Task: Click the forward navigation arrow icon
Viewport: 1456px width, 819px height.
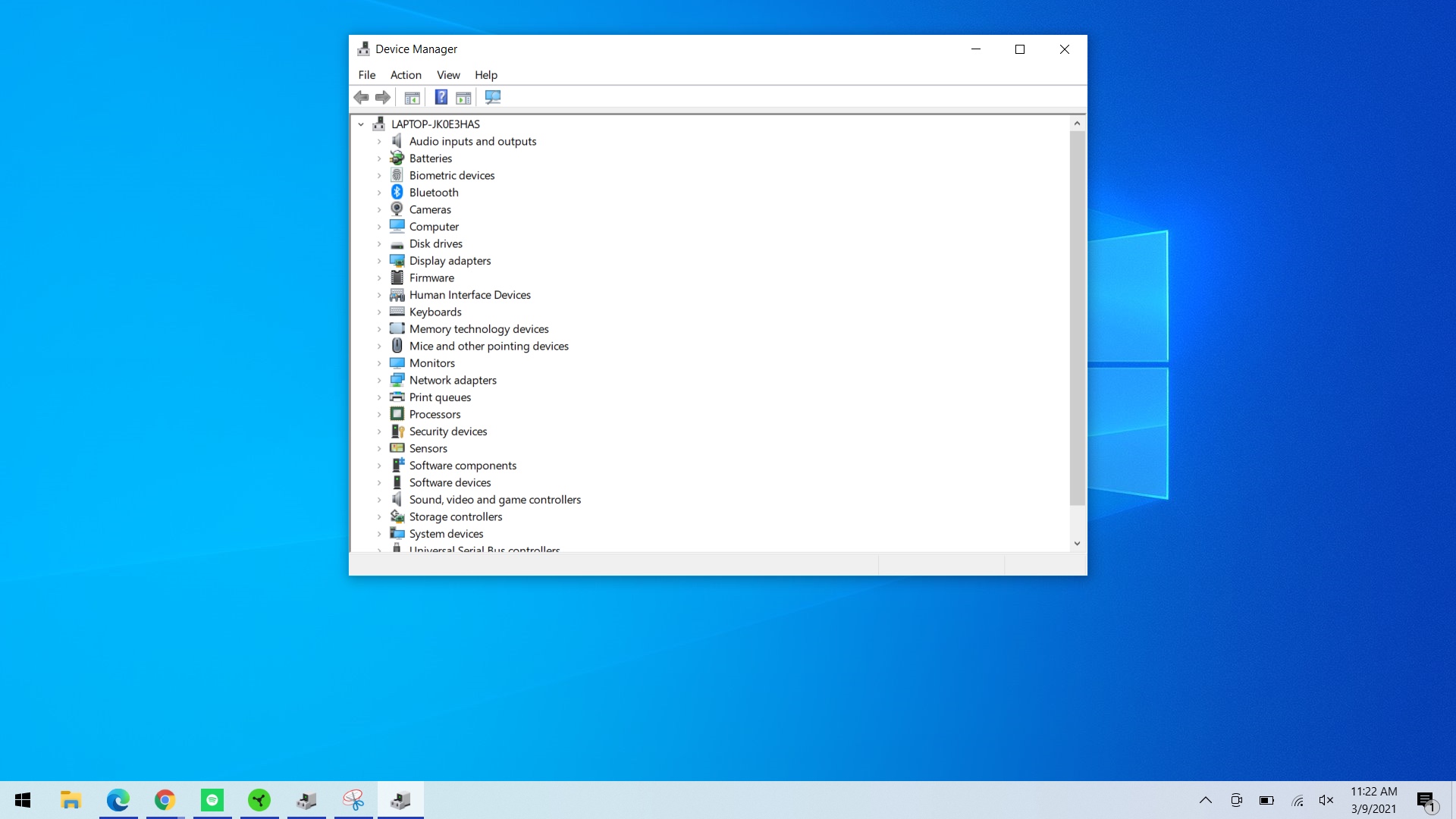Action: click(x=383, y=96)
